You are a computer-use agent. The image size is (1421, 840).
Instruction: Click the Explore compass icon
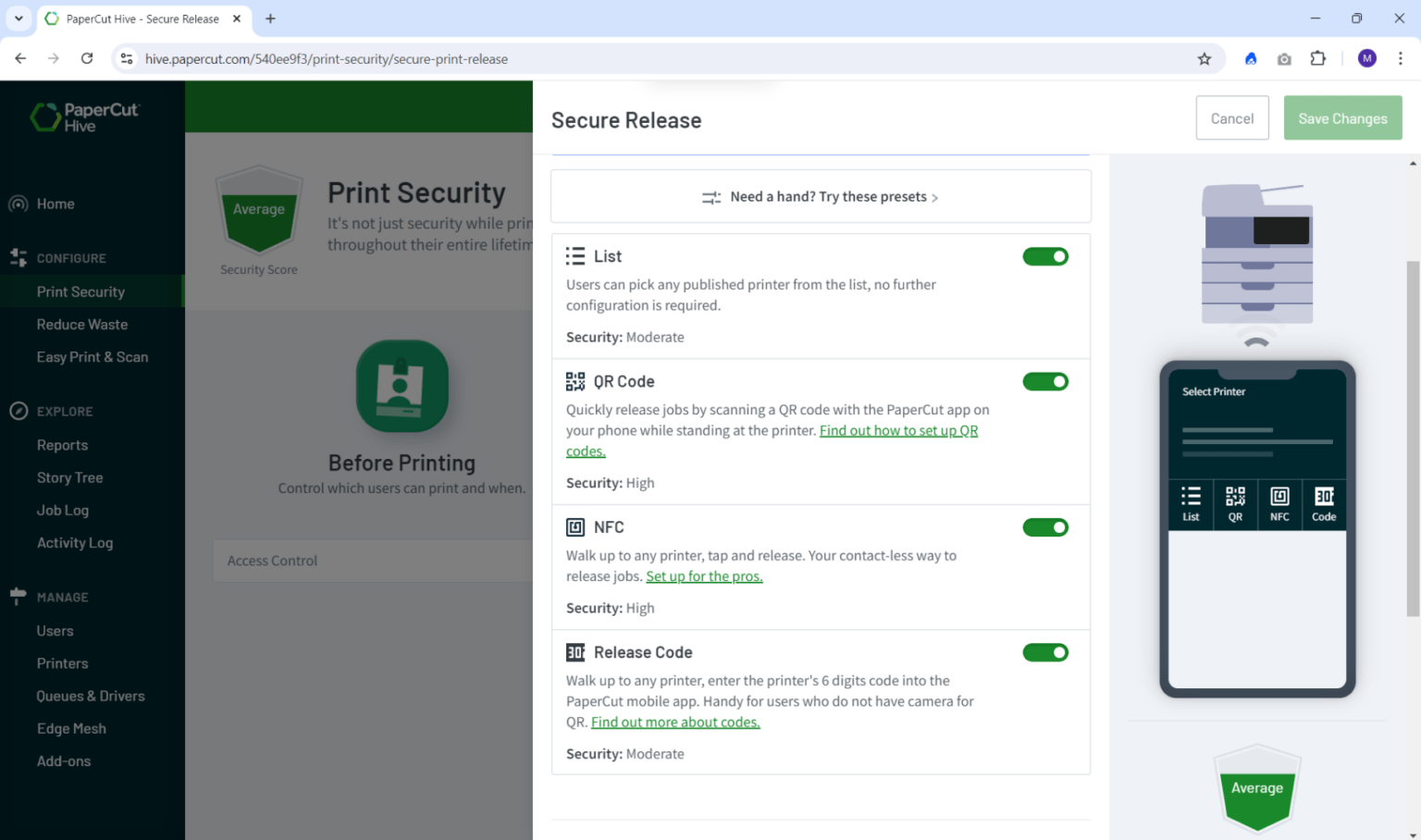(x=19, y=411)
